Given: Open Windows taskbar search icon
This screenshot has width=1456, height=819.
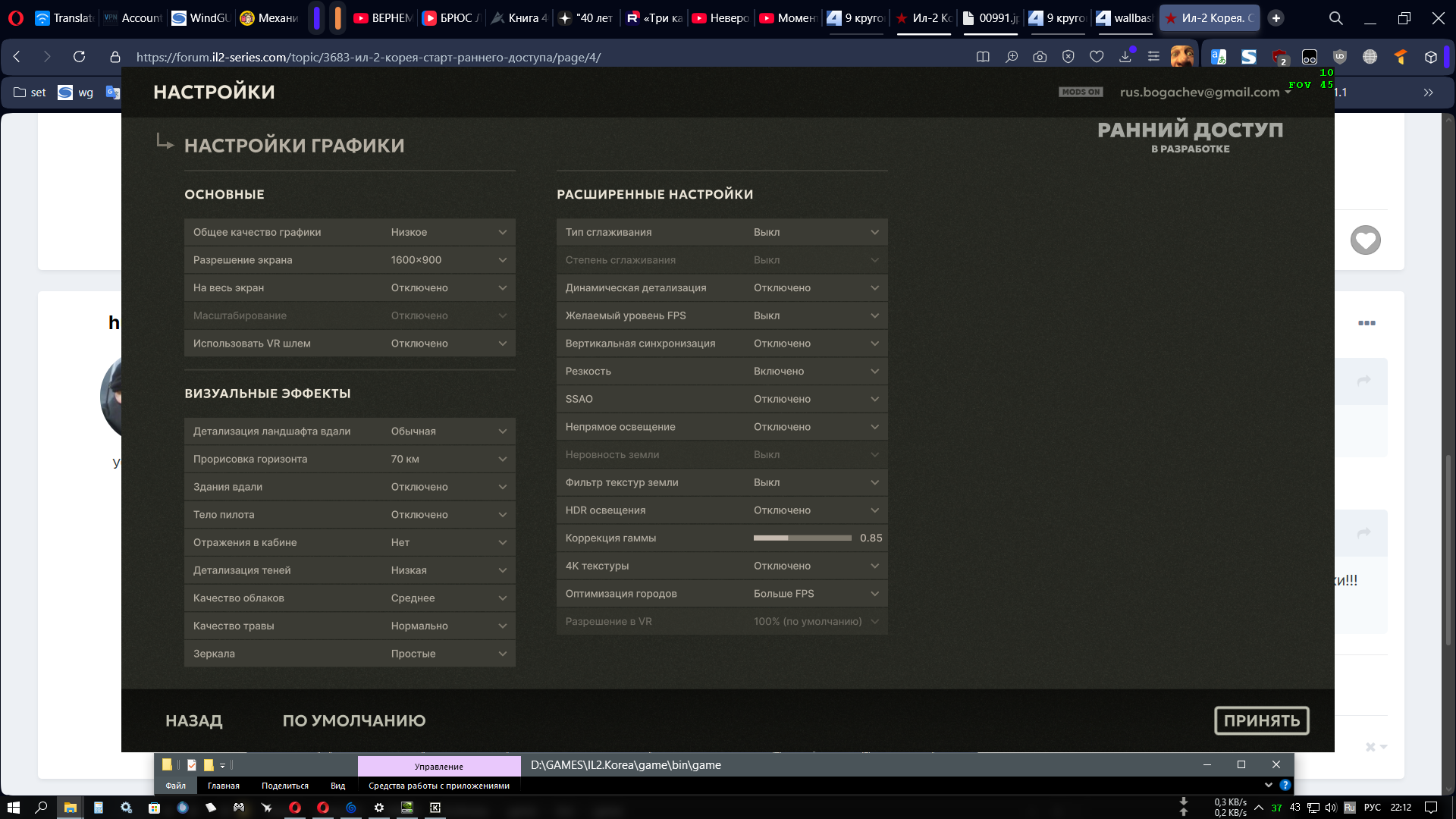Looking at the screenshot, I should 42,808.
